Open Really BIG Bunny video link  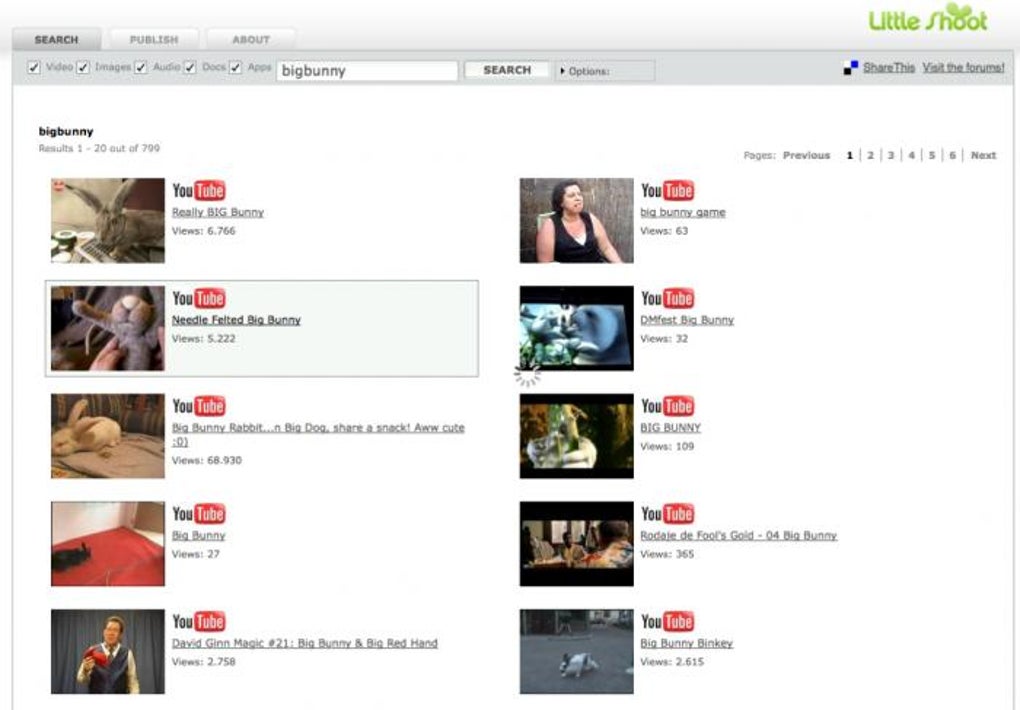click(x=218, y=212)
